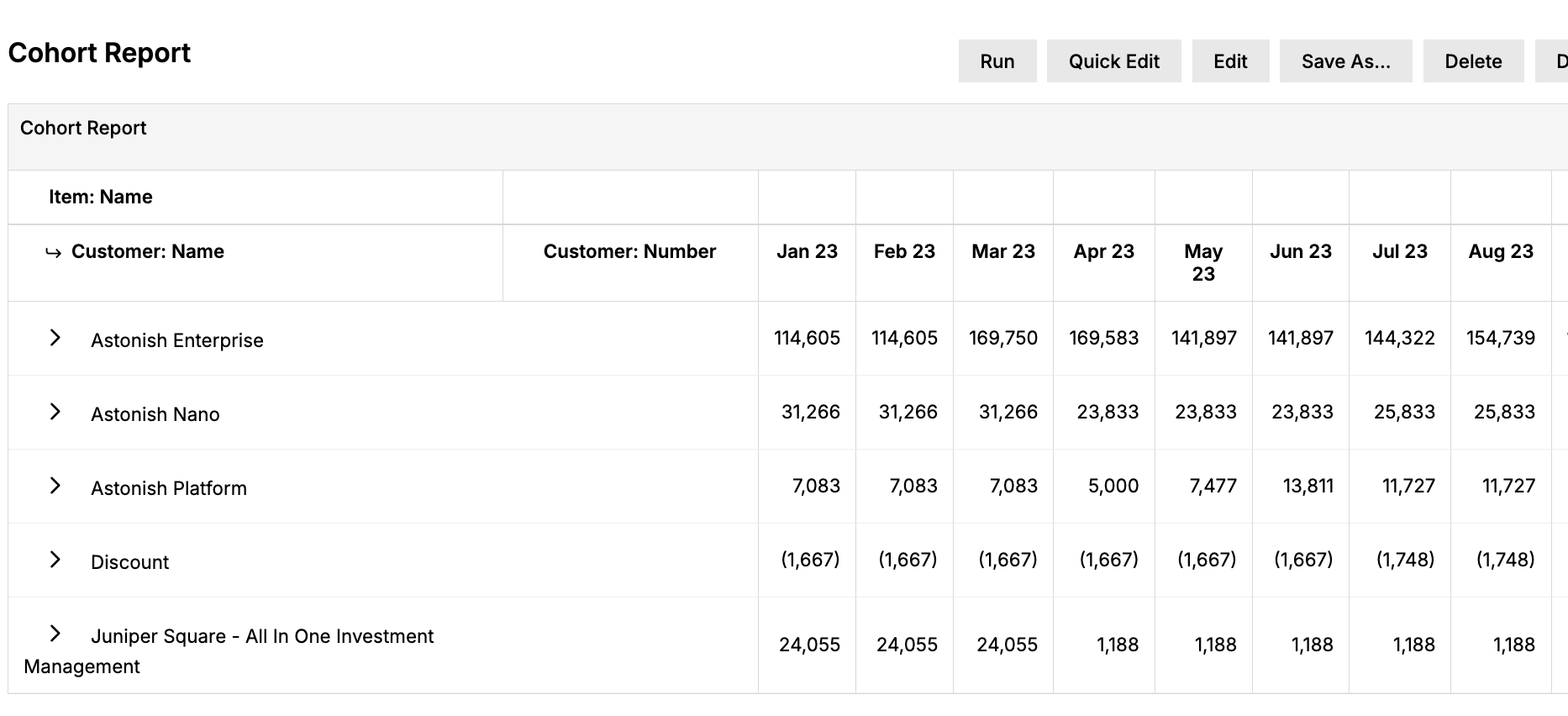Select the Aug 23 column header
Screen dimensions: 1568x716
click(x=1501, y=251)
